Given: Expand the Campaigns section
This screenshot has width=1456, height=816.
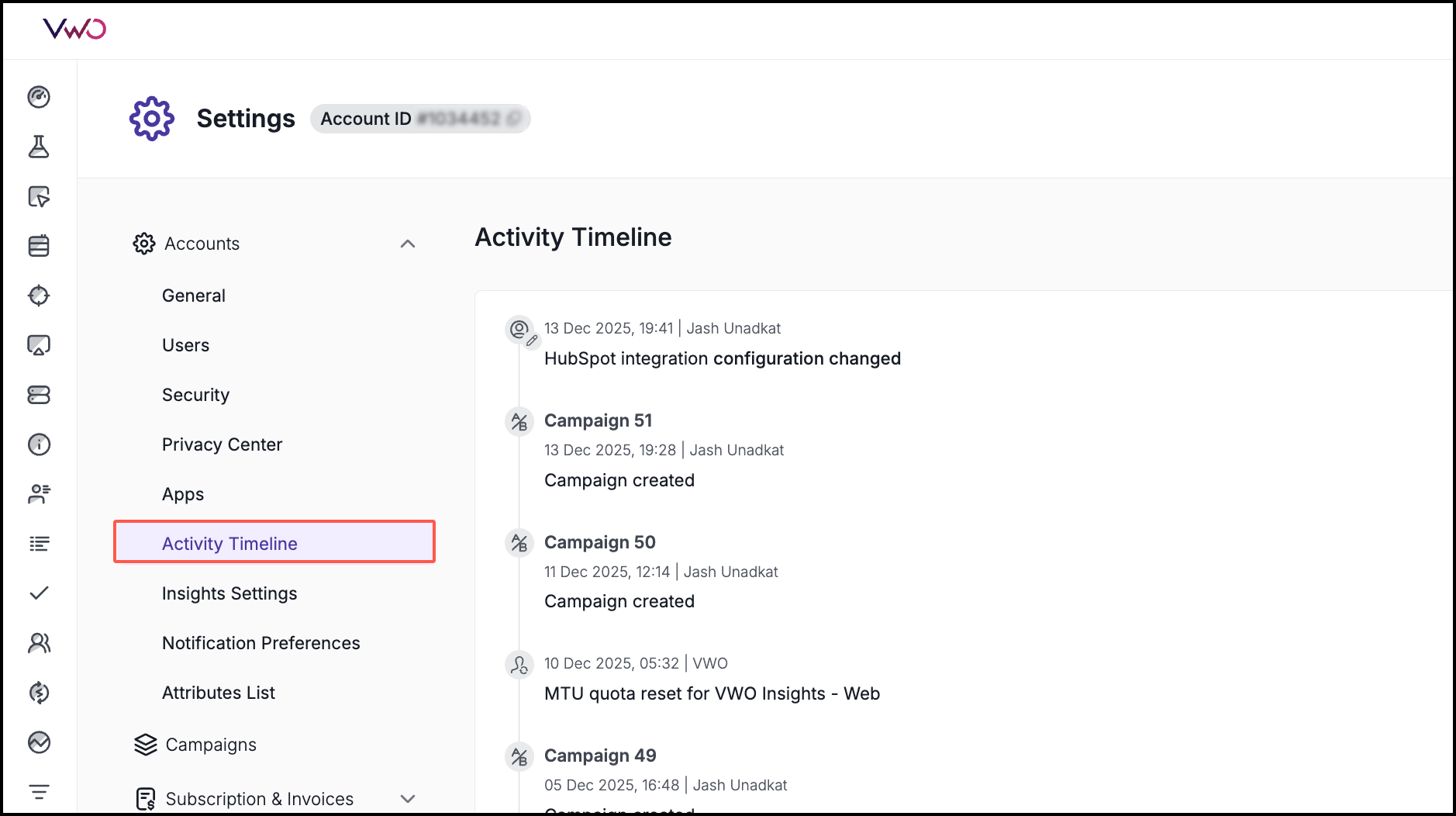Looking at the screenshot, I should pos(210,744).
